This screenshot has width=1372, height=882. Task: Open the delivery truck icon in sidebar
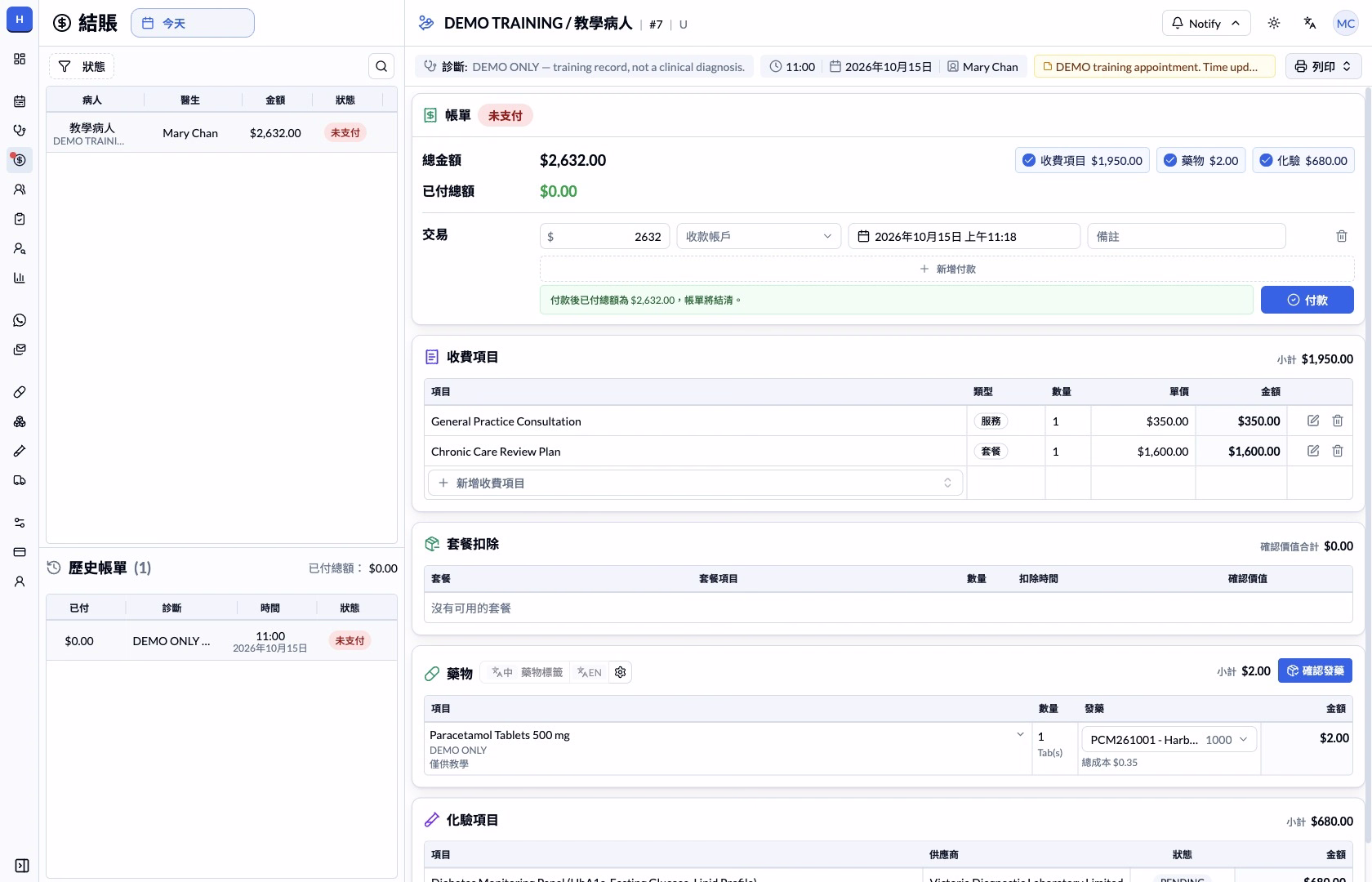[x=20, y=480]
